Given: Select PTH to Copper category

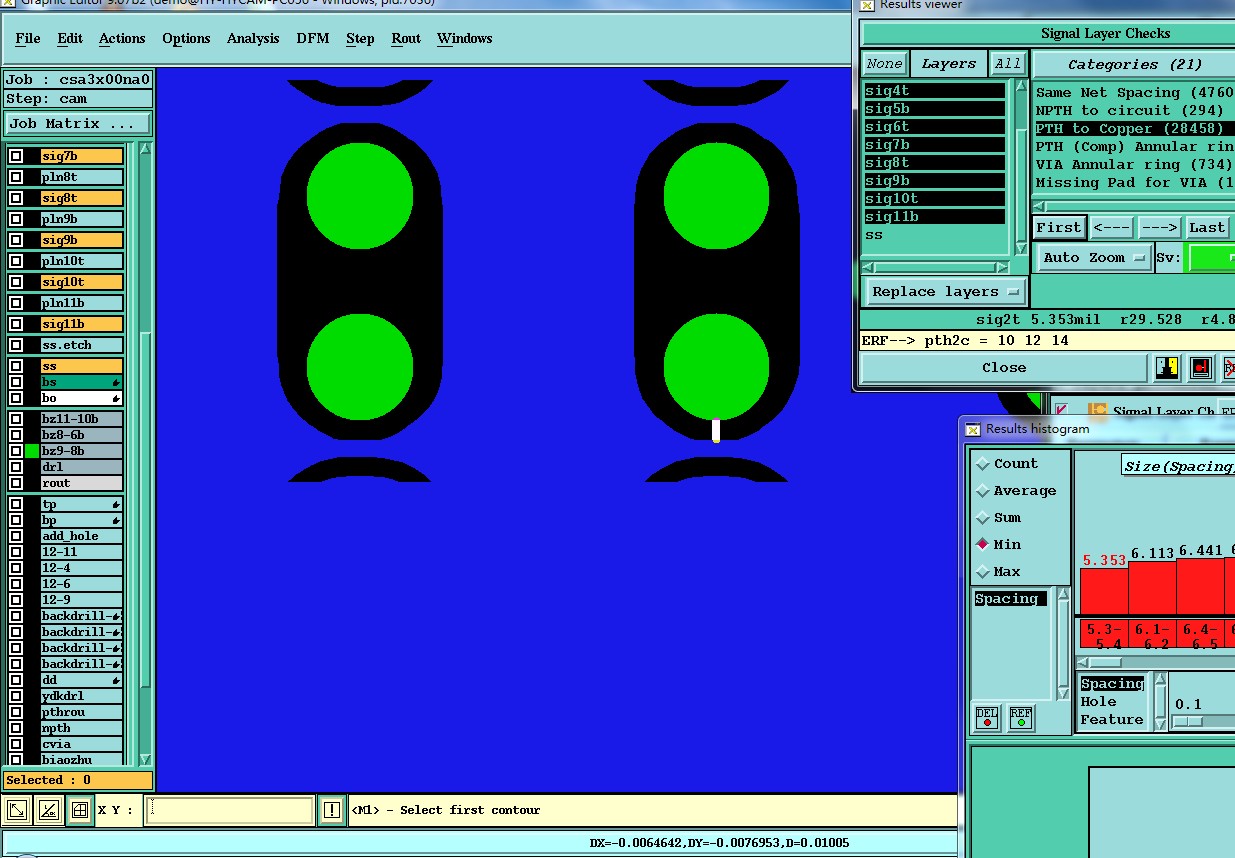Looking at the screenshot, I should pos(1134,129).
